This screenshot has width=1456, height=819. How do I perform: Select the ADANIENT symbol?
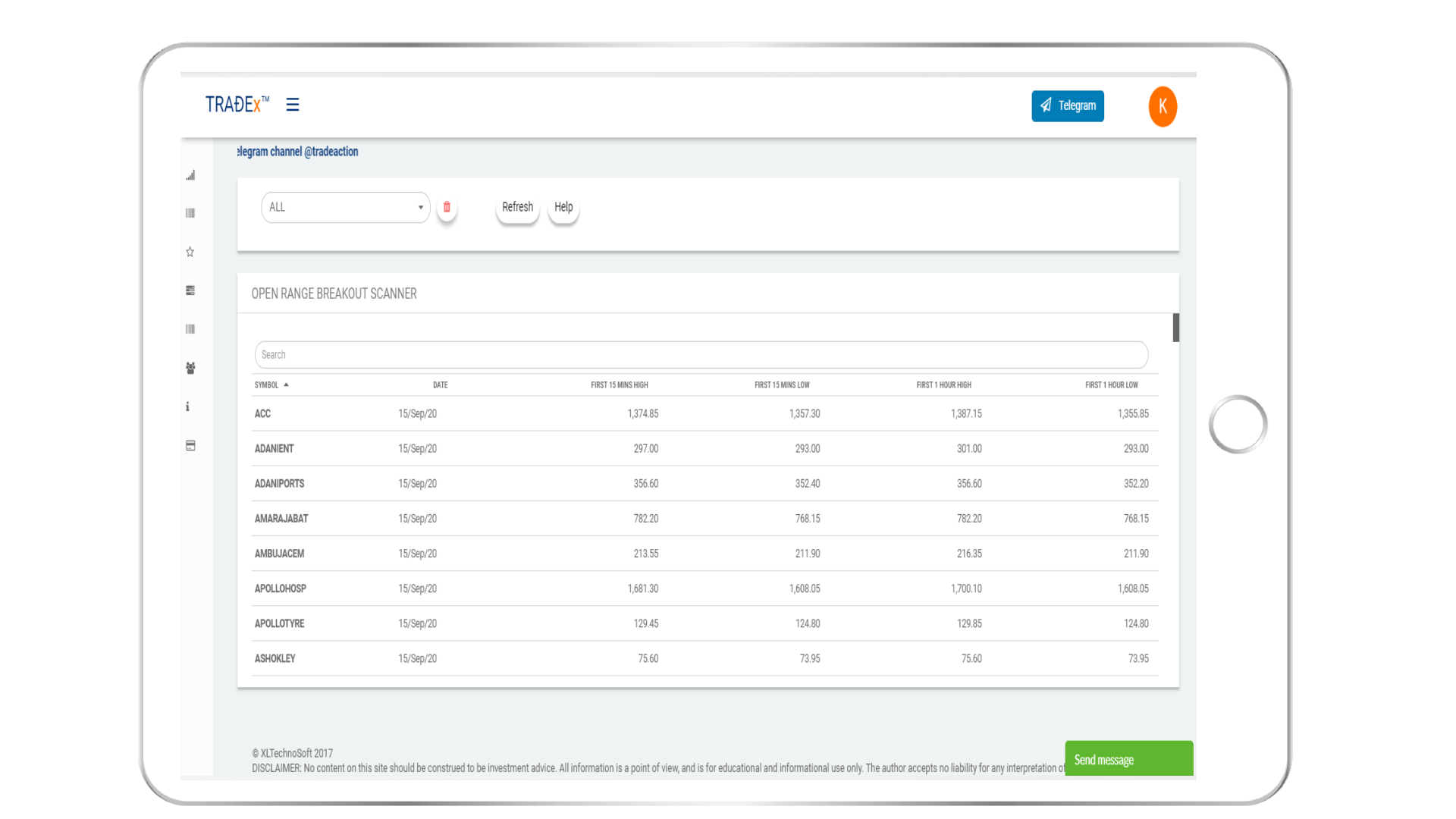274,449
